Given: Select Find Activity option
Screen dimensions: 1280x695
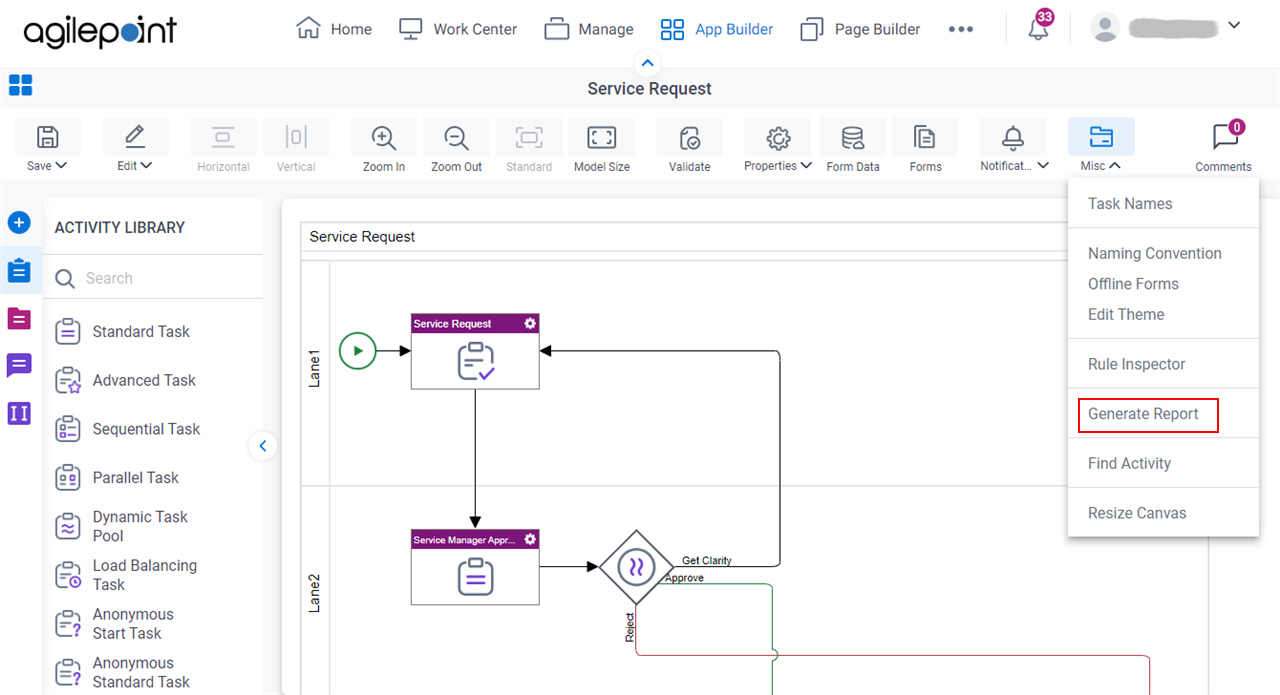Looking at the screenshot, I should point(1129,463).
